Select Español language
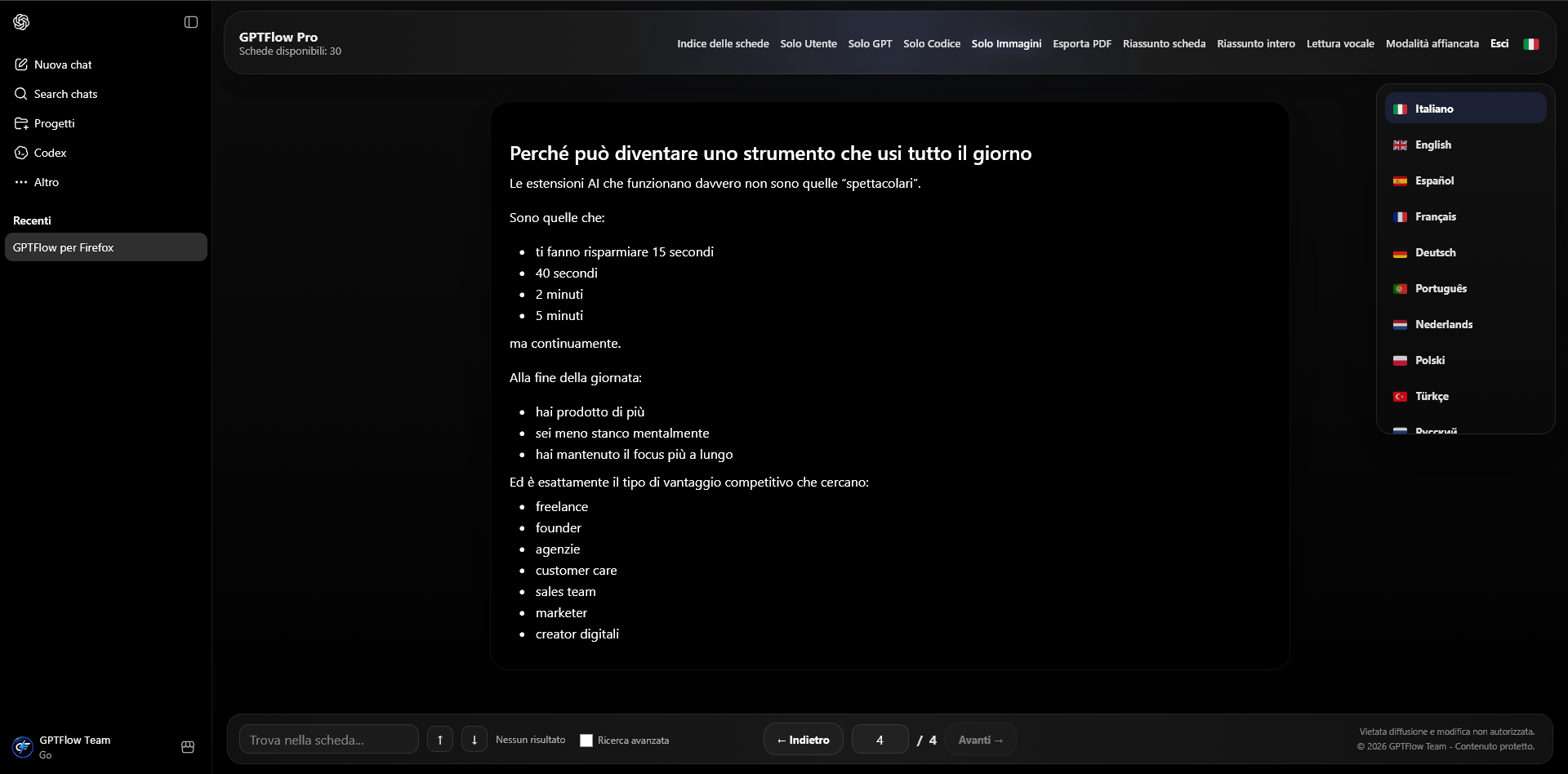This screenshot has width=1568, height=774. point(1465,180)
